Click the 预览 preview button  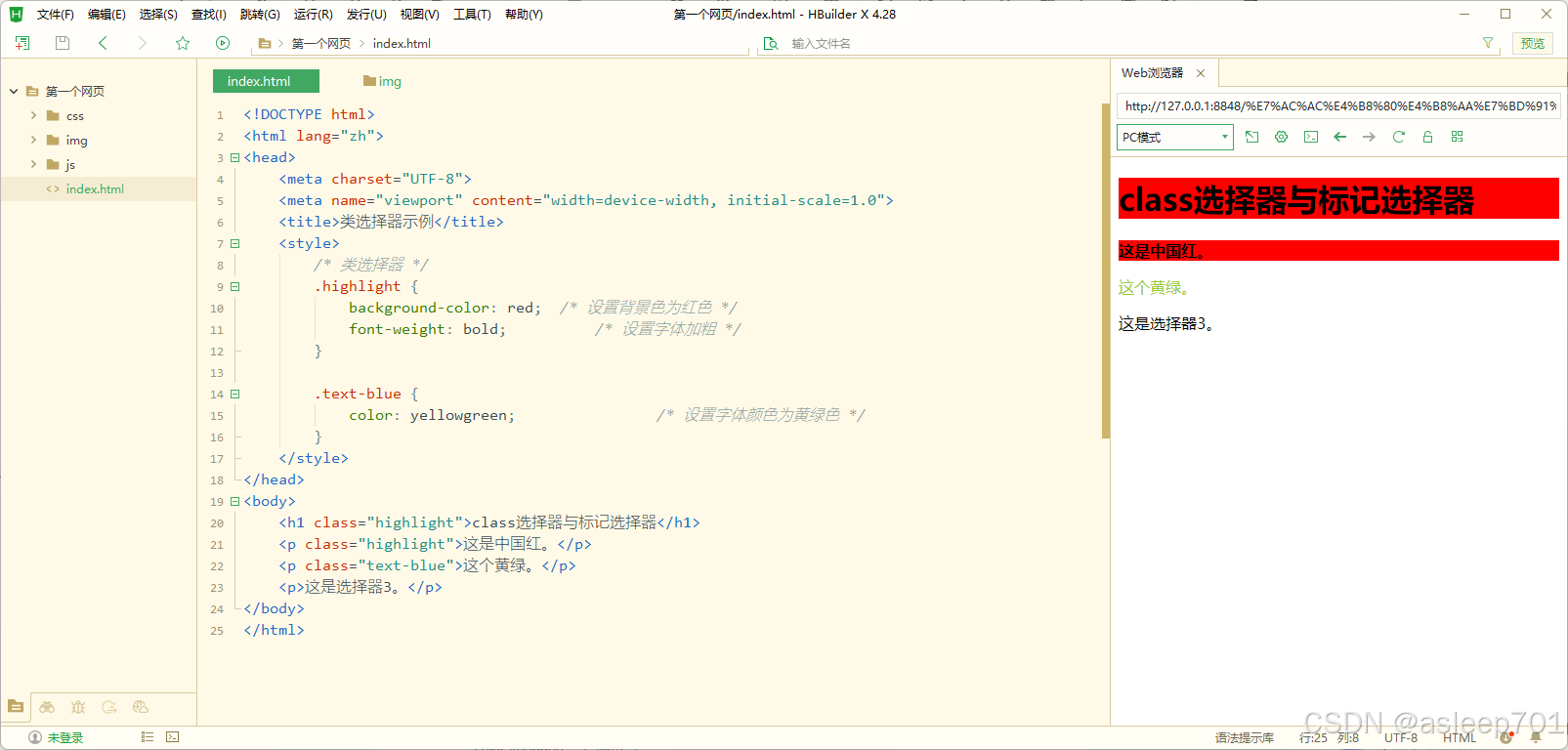[1533, 43]
